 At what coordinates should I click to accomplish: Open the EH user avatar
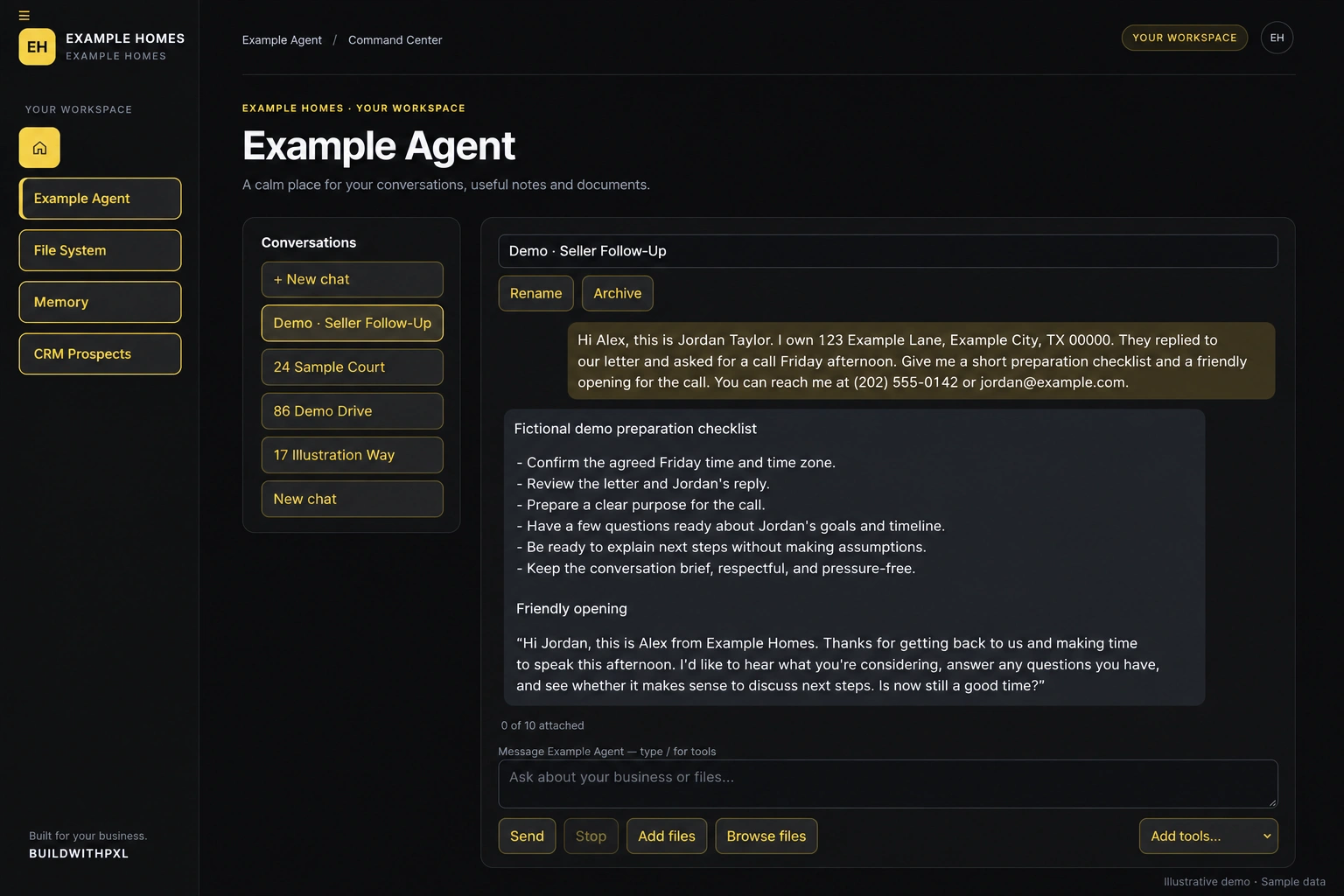pos(1277,38)
